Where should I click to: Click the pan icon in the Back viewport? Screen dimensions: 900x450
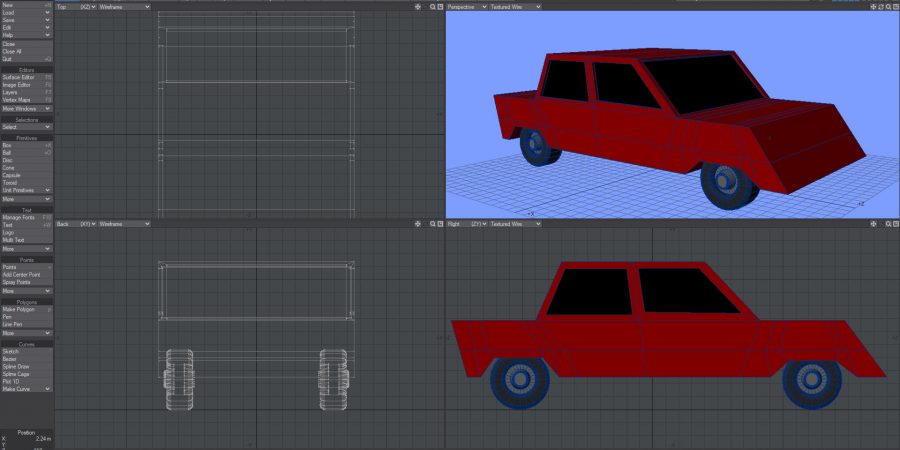pyautogui.click(x=418, y=224)
